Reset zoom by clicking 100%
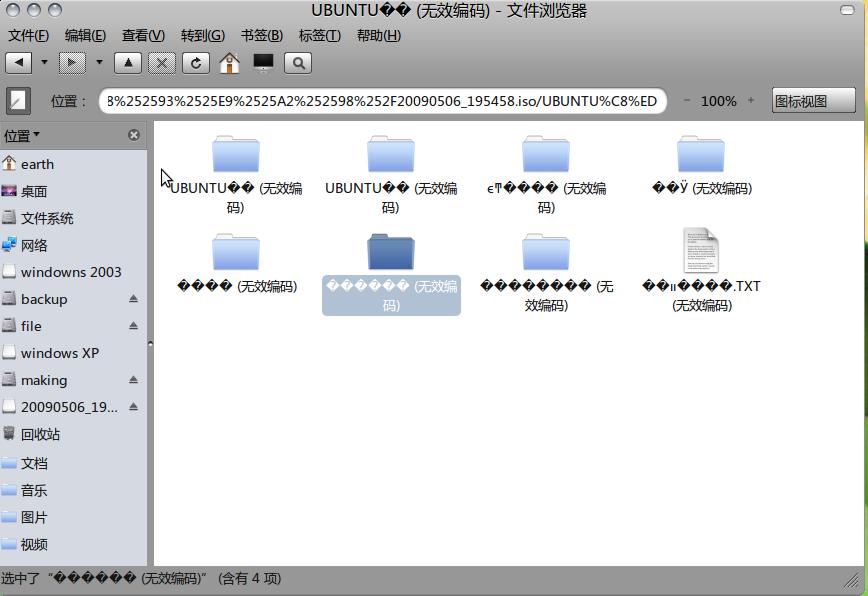The width and height of the screenshot is (868, 596). click(719, 101)
